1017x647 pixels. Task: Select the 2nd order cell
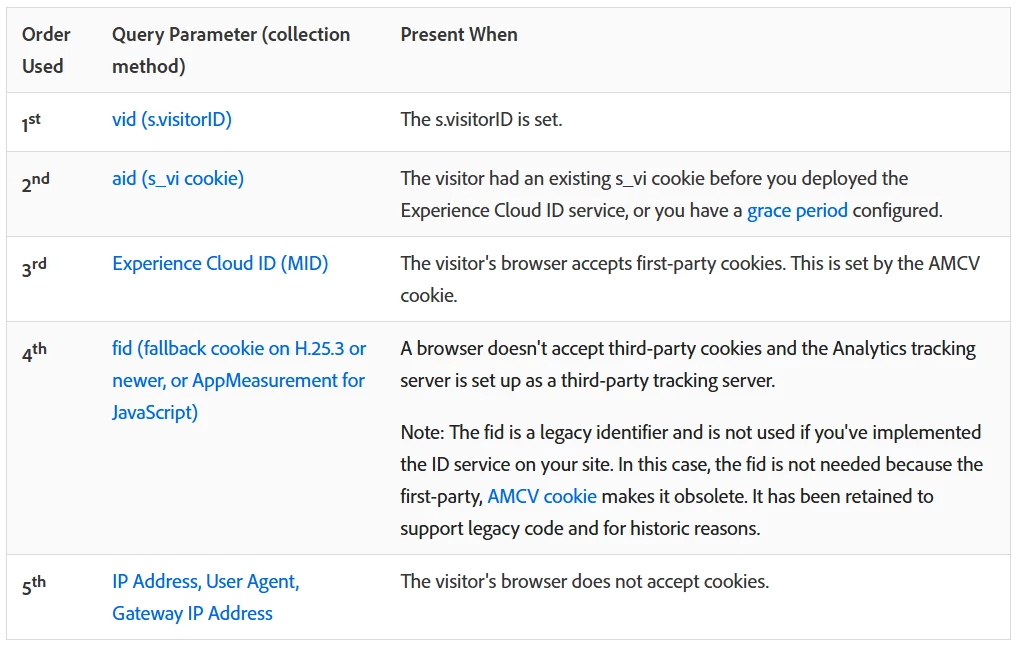35,181
